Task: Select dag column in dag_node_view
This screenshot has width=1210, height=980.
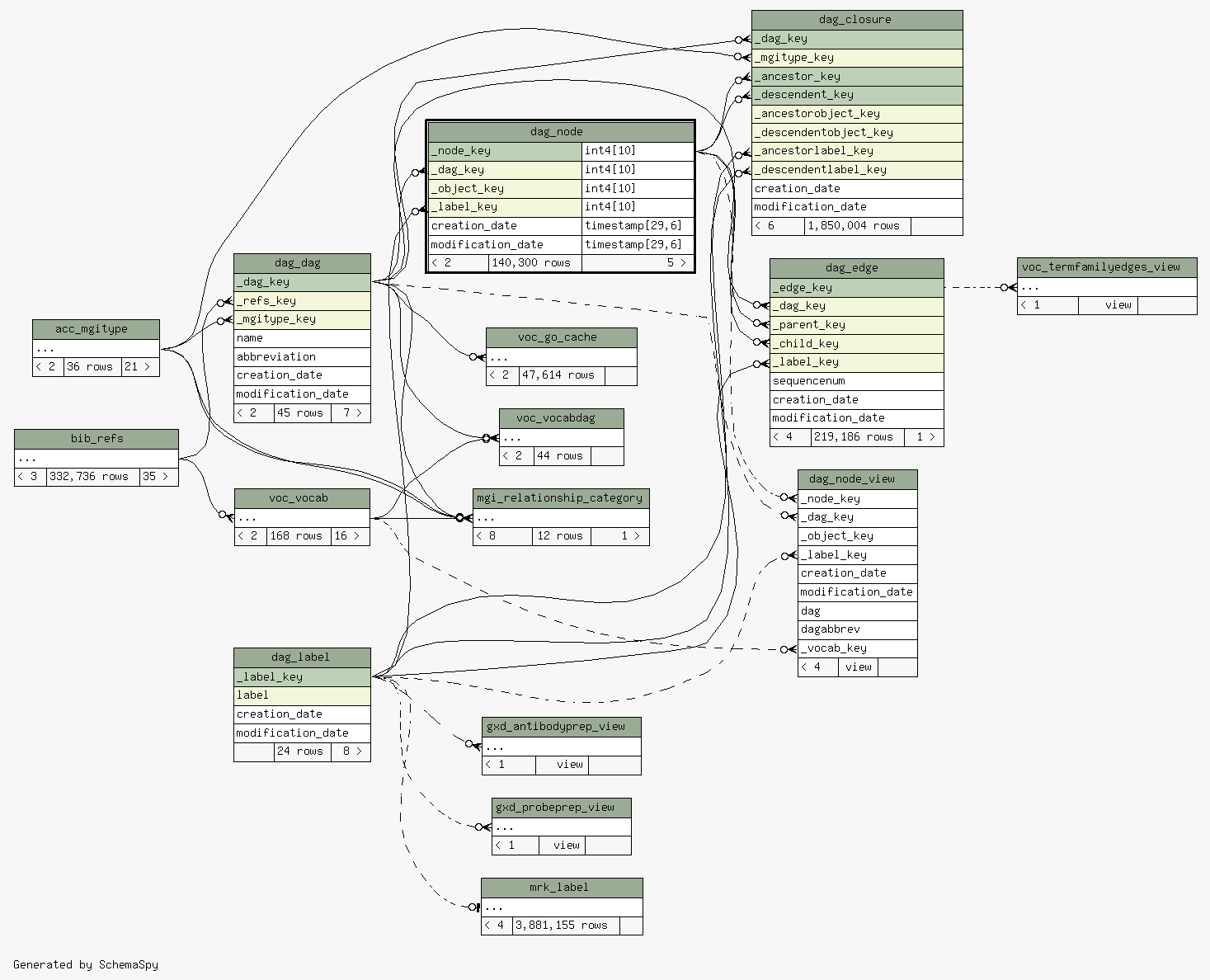Action: pos(857,611)
